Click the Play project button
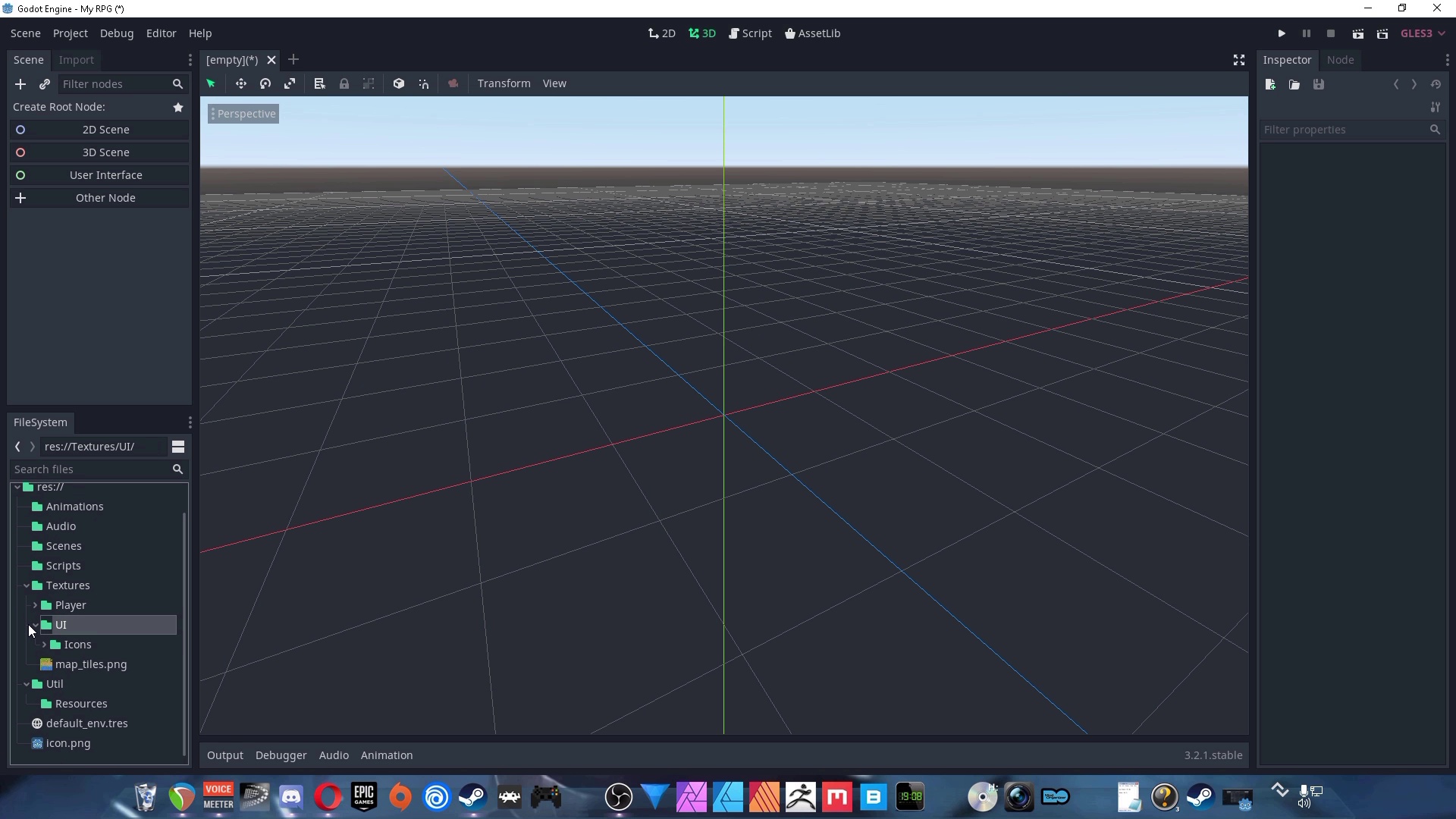 point(1282,33)
